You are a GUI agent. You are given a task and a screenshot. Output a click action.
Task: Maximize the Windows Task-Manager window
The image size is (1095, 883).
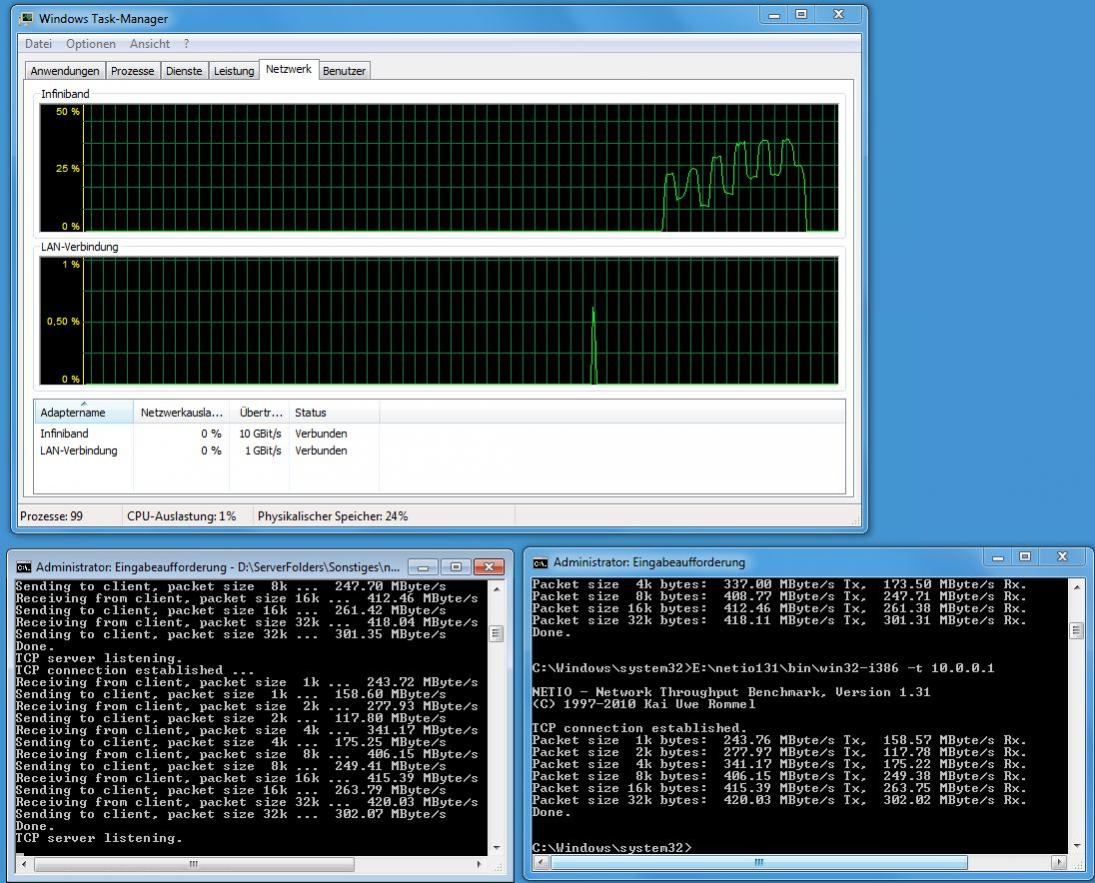click(801, 15)
